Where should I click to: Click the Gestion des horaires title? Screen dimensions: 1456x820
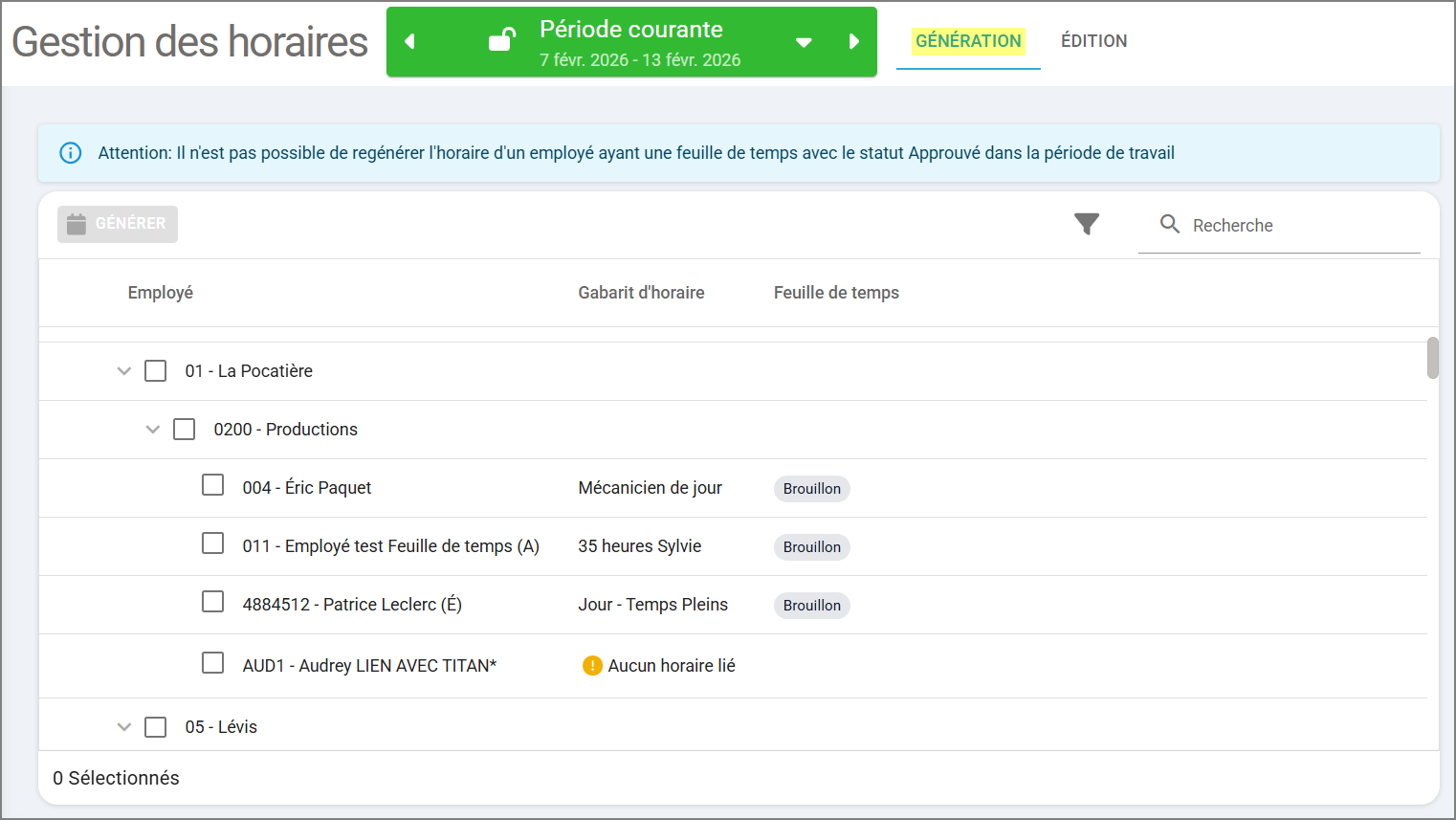click(x=189, y=42)
